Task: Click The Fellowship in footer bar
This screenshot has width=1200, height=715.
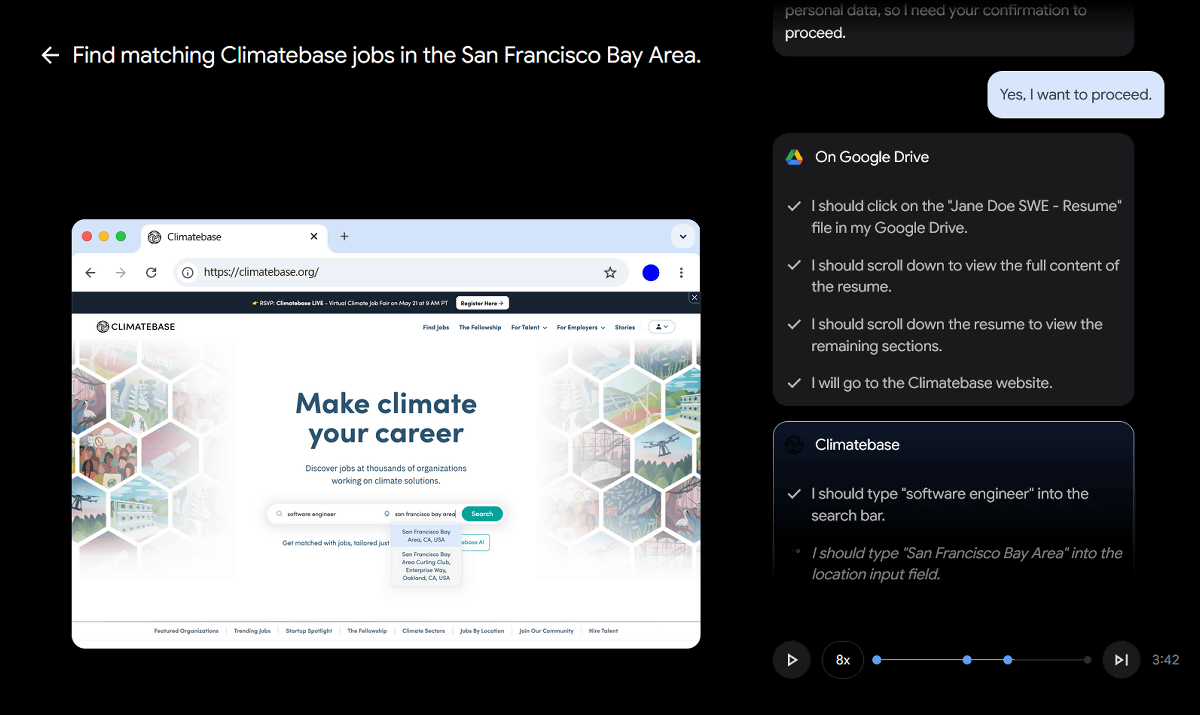Action: [x=367, y=631]
